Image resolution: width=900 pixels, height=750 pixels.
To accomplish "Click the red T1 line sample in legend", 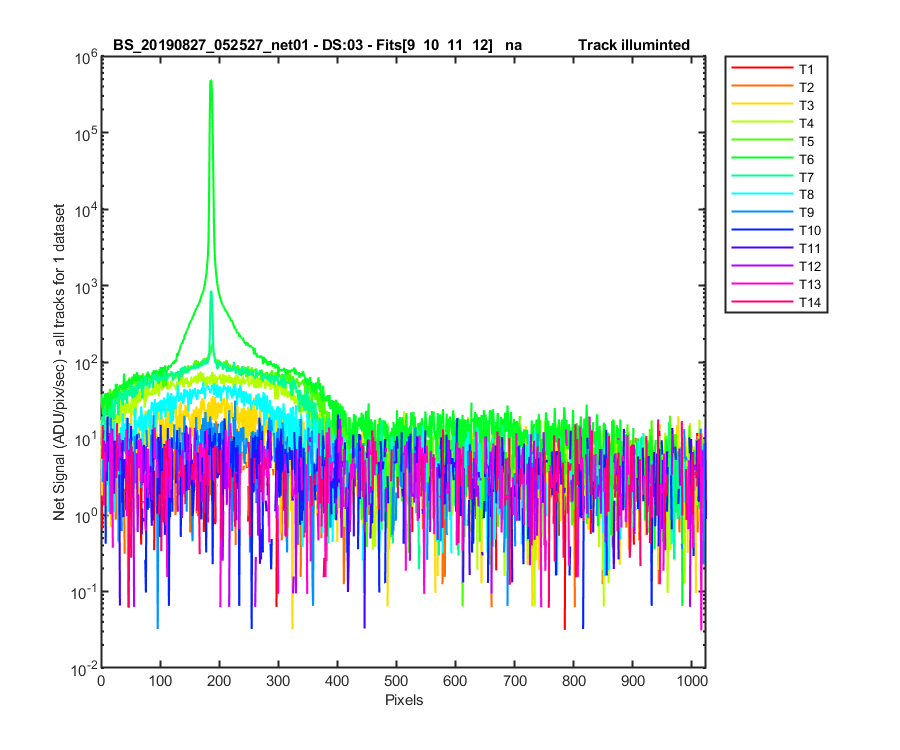I will click(x=762, y=68).
